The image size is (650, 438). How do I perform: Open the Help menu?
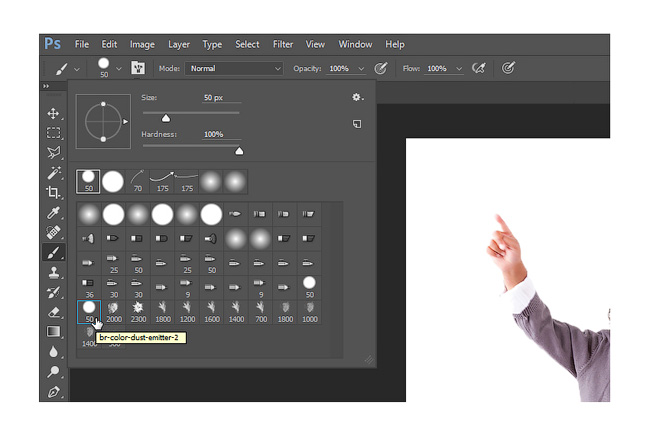pyautogui.click(x=394, y=44)
